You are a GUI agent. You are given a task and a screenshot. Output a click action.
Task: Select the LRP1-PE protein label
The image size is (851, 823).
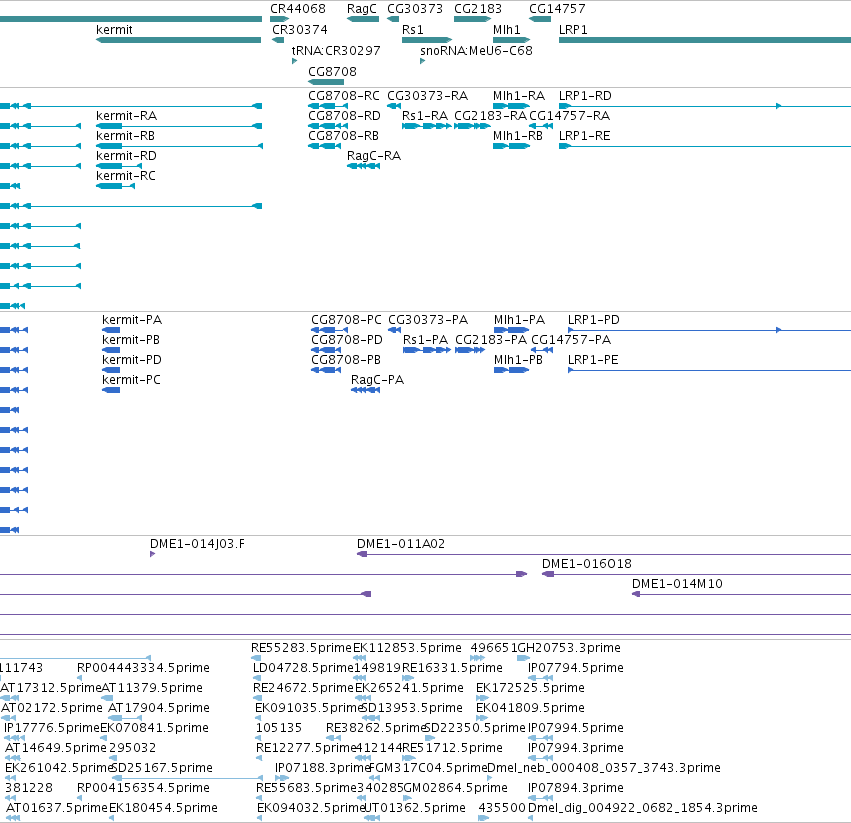(593, 360)
